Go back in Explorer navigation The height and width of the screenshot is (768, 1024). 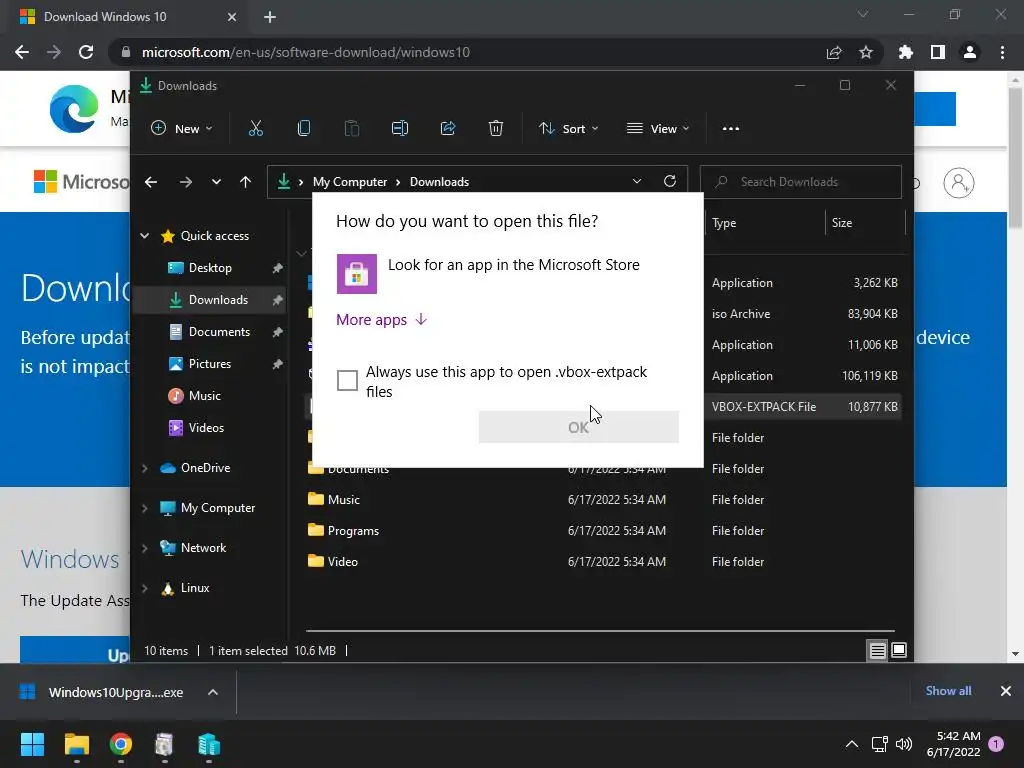[x=151, y=182]
